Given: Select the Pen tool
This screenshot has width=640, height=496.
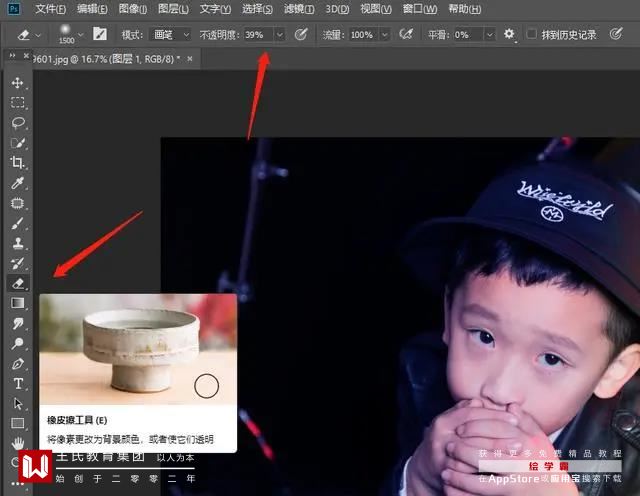Looking at the screenshot, I should (17, 363).
